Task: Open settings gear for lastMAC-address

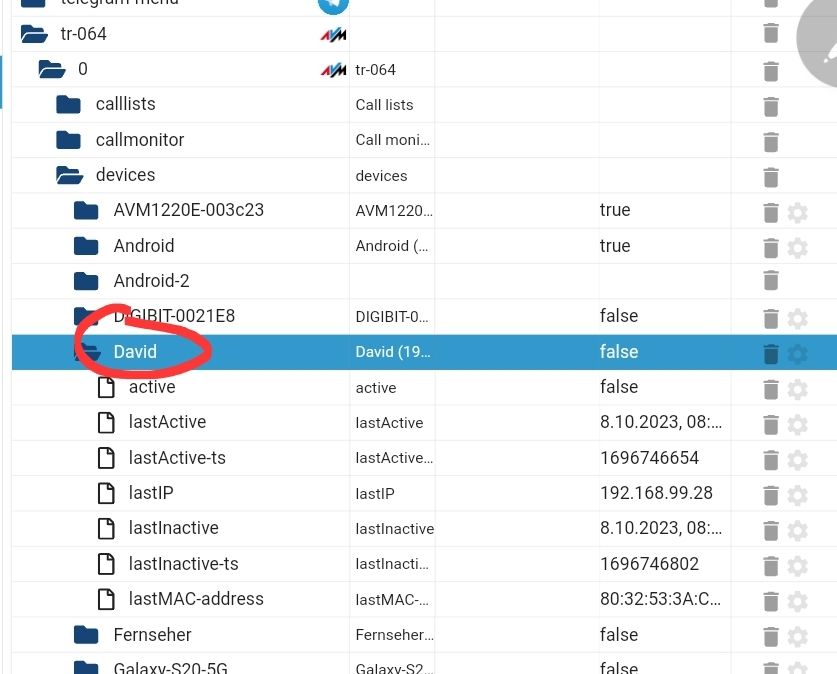Action: pos(797,601)
